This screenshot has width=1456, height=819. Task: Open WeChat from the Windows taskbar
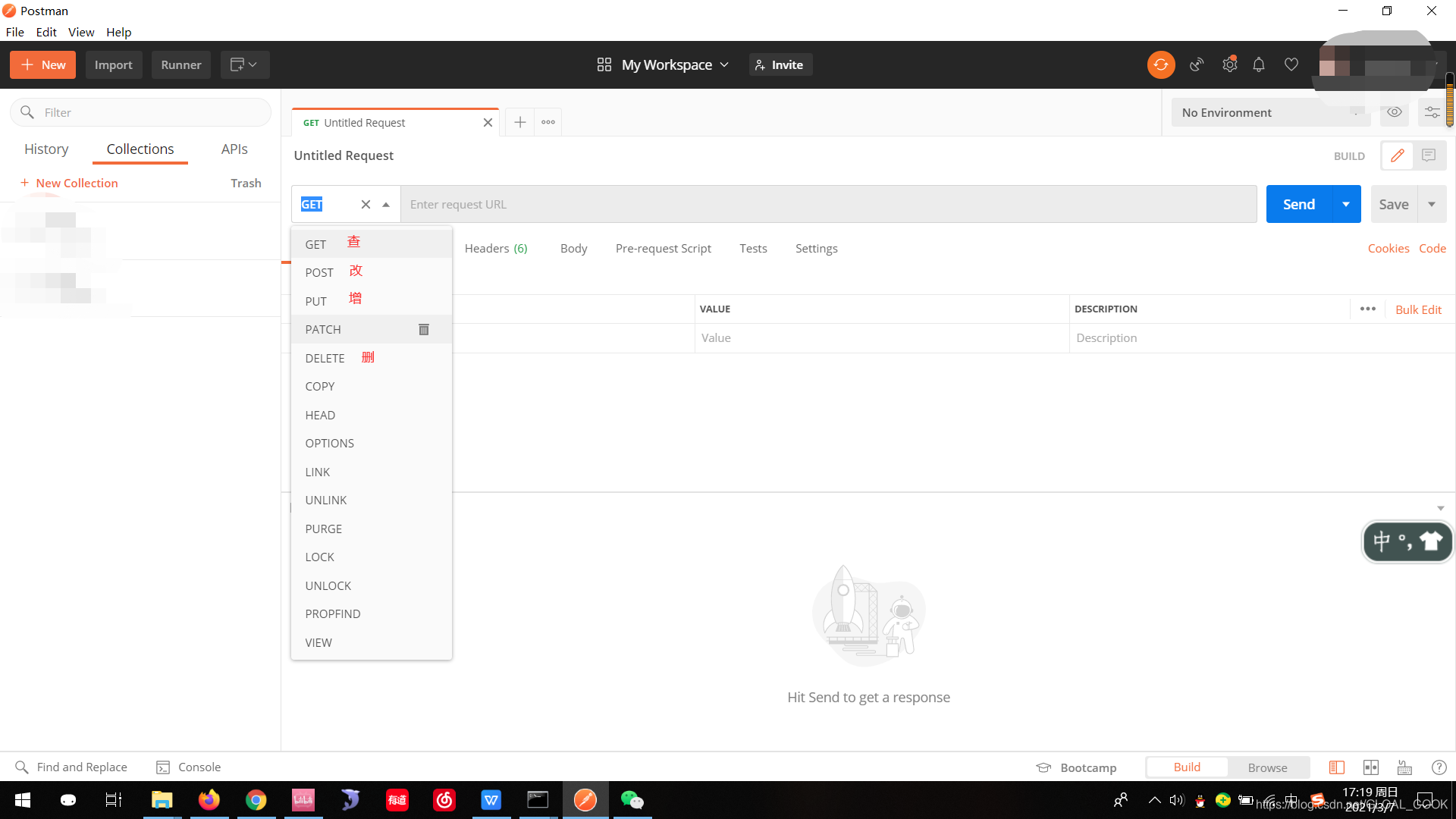(632, 799)
